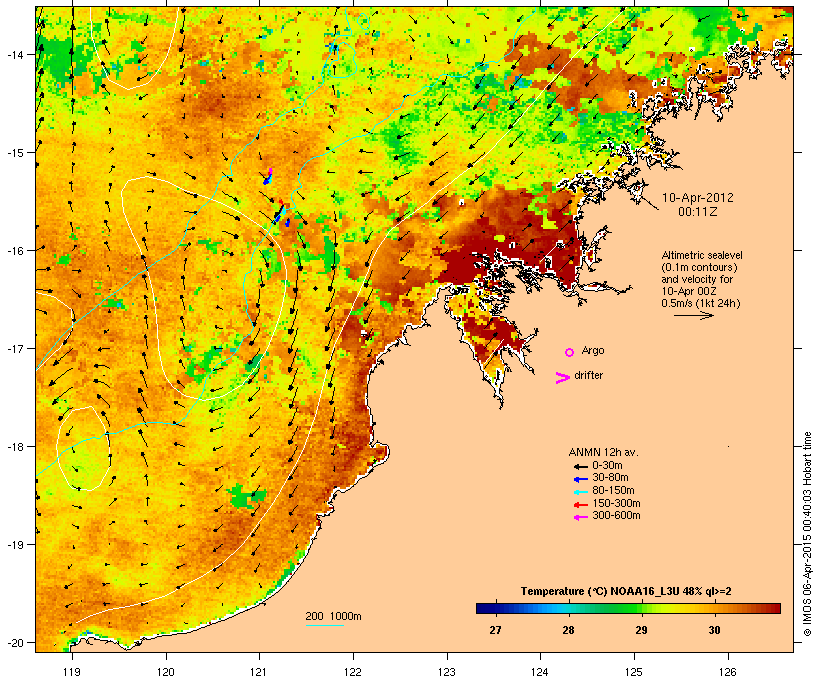The image size is (820, 680).
Task: Click the 121 longitude axis label
Action: pos(260,672)
